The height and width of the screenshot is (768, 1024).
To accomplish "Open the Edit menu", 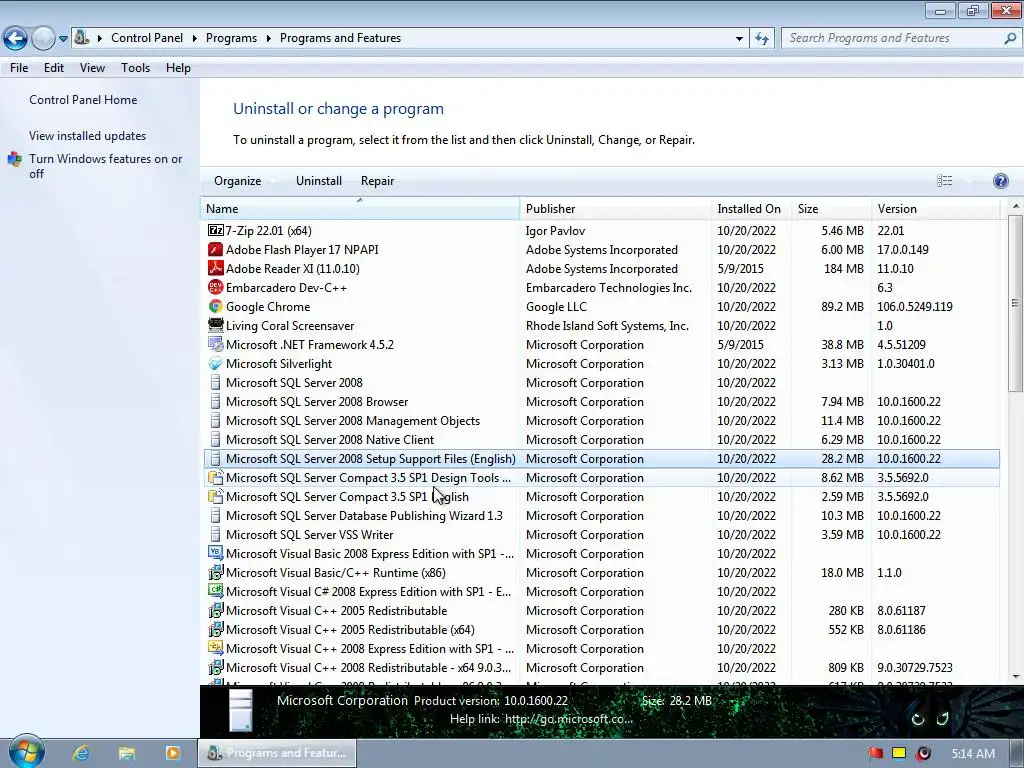I will (54, 68).
